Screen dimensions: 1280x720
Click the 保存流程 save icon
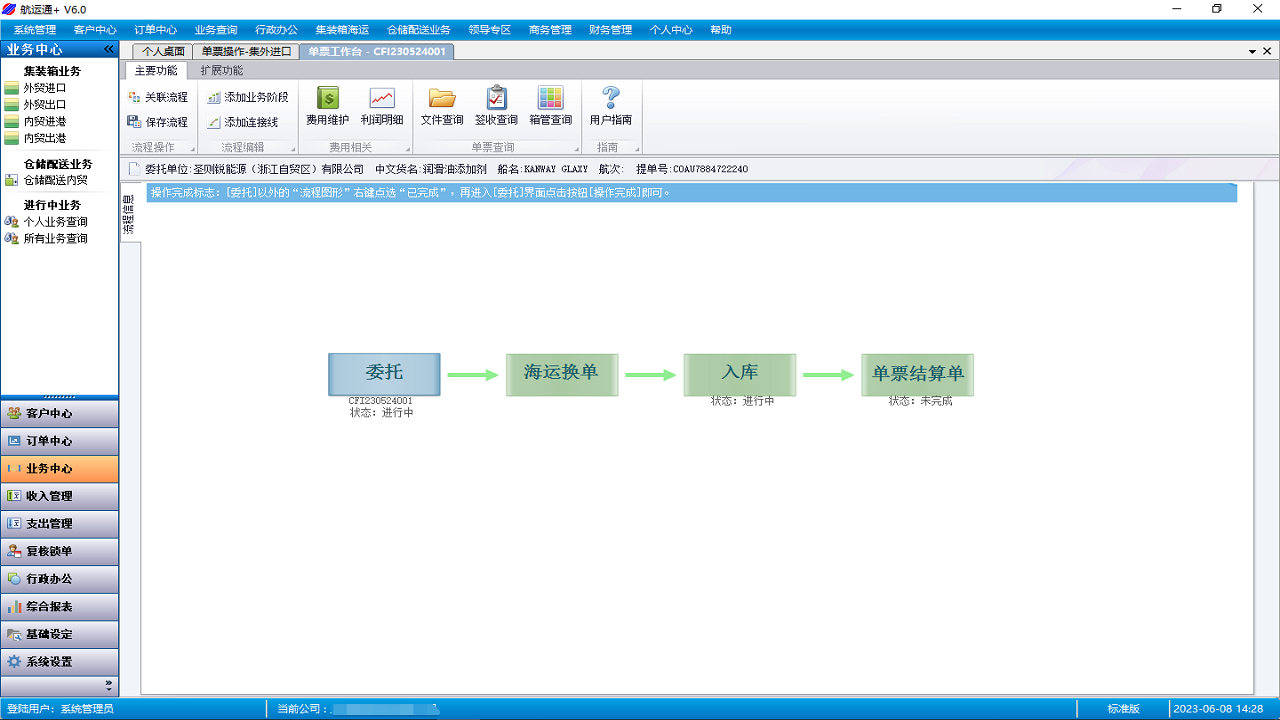[134, 122]
